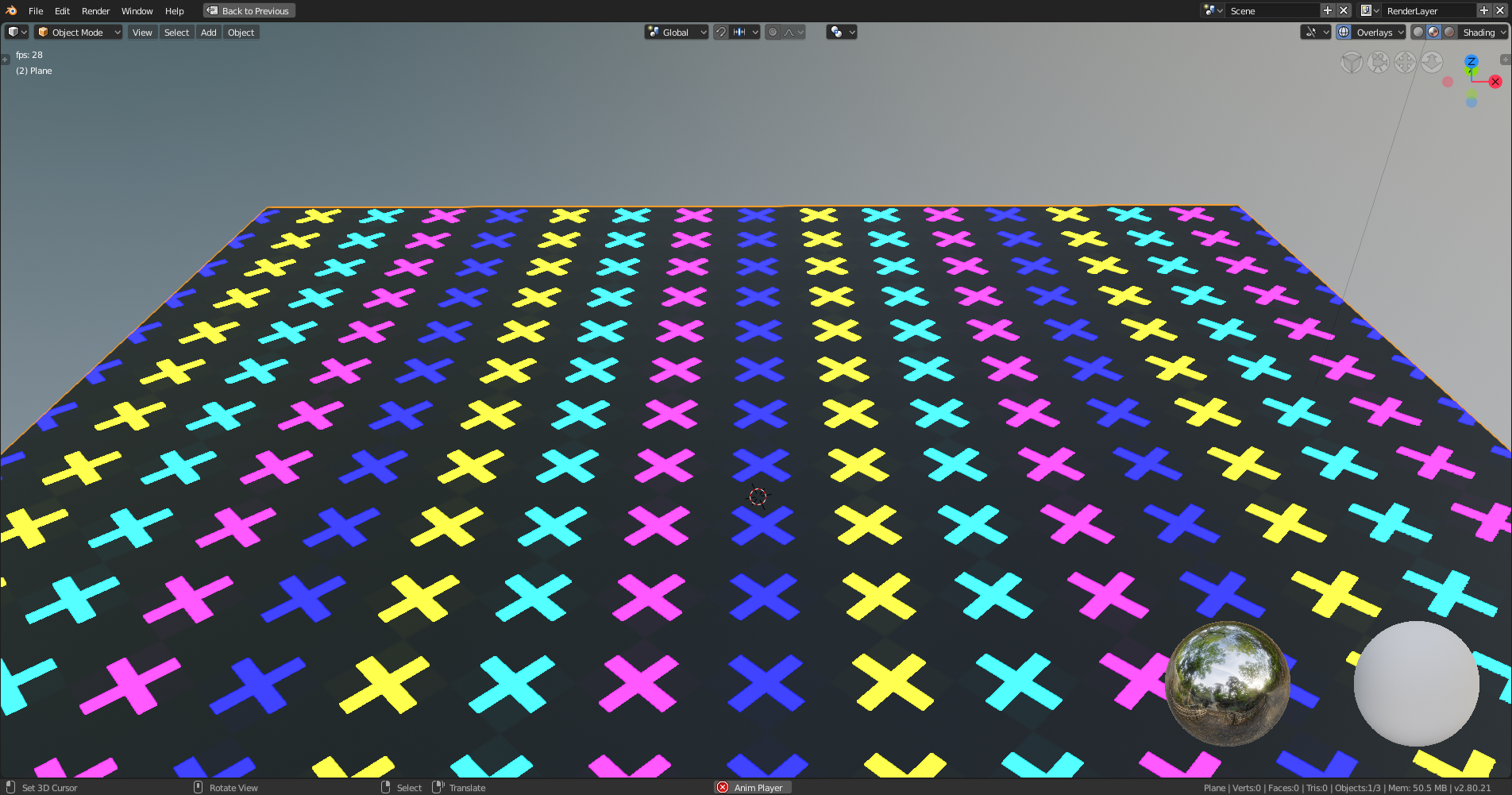Viewport: 1512px width, 795px height.
Task: Open the File menu
Action: tap(36, 11)
